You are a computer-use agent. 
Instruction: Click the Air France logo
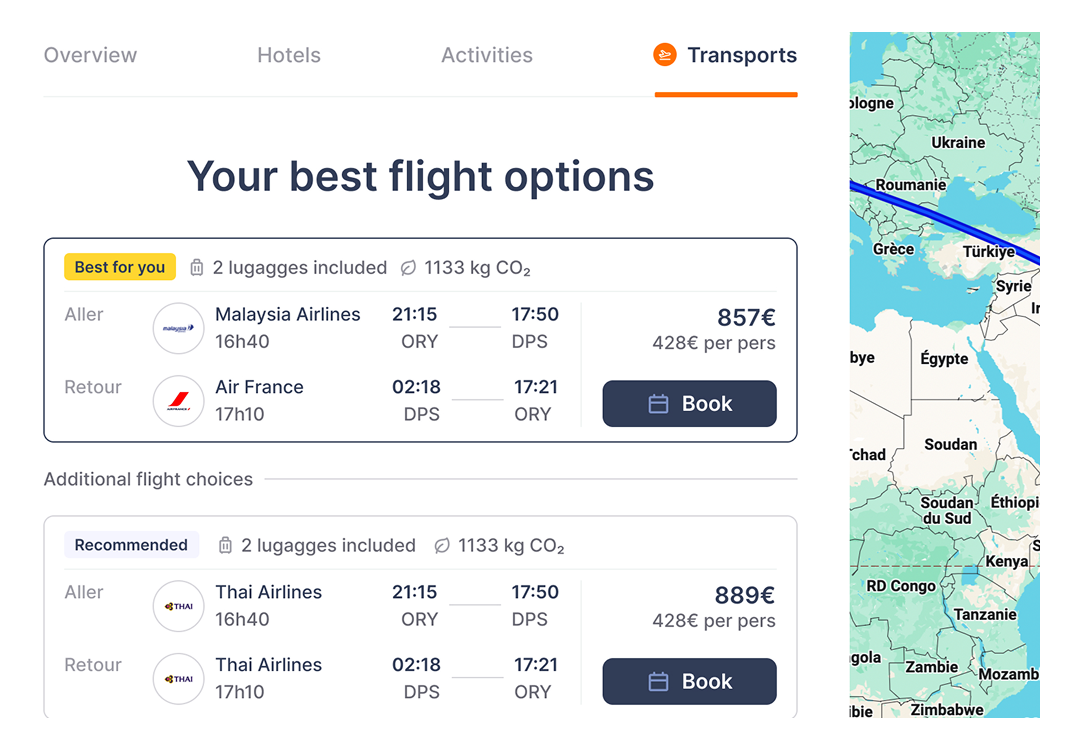(178, 401)
